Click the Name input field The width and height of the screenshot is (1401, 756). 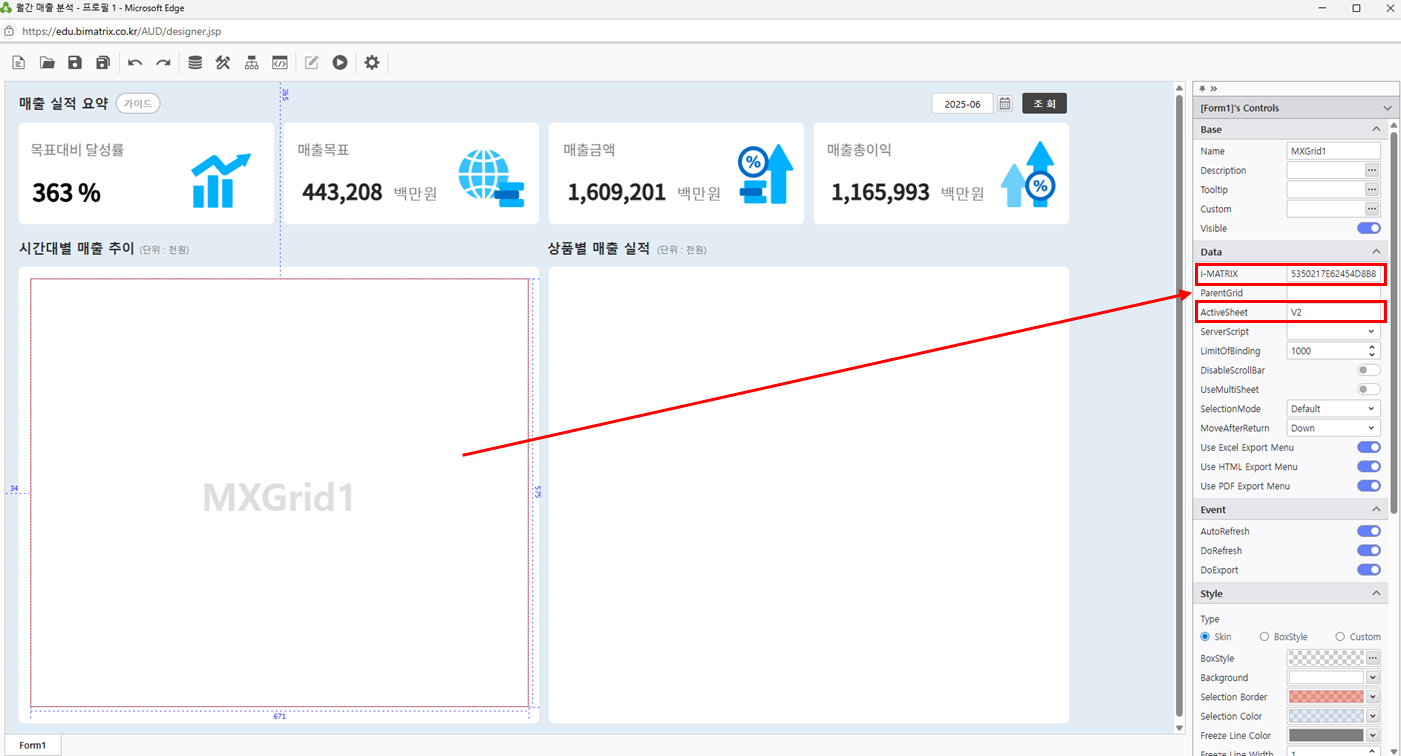tap(1333, 151)
